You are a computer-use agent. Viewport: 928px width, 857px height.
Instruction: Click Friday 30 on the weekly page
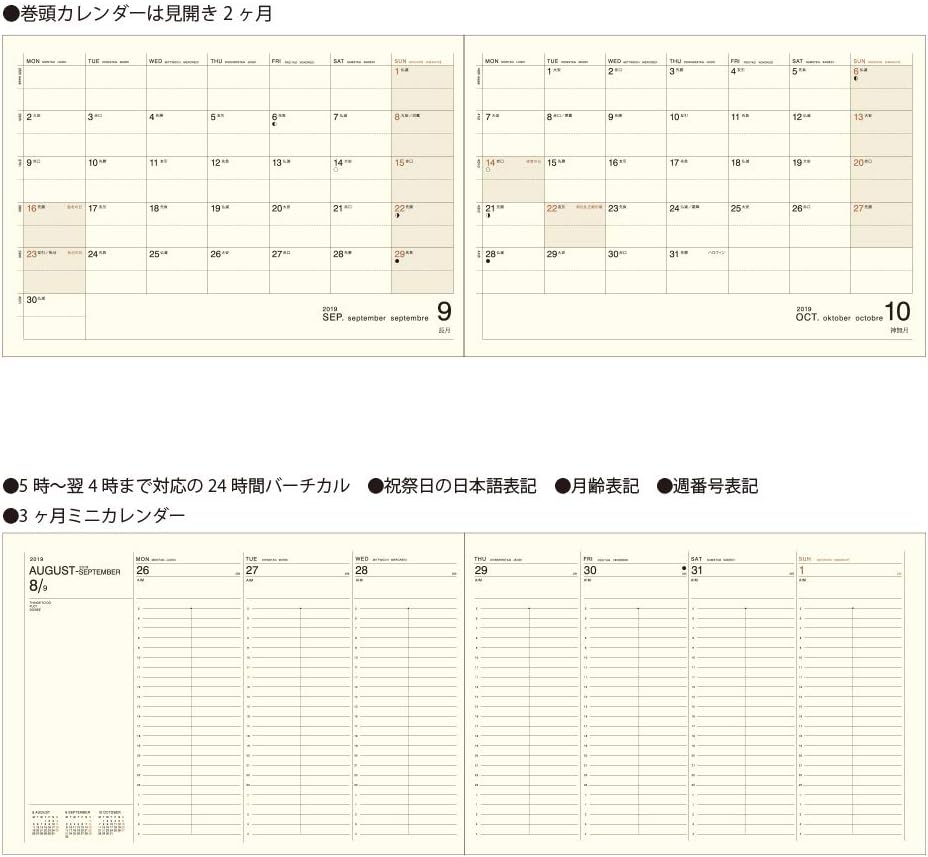pos(590,571)
